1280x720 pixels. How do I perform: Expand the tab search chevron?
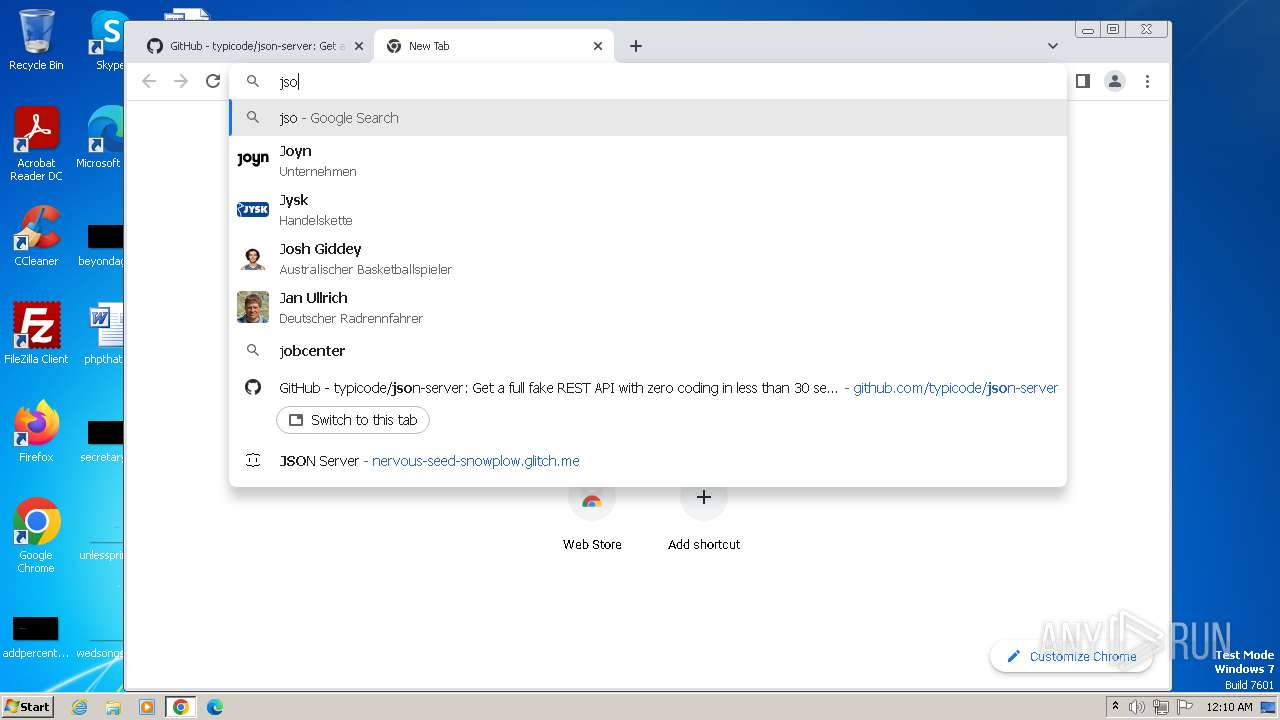point(1053,46)
